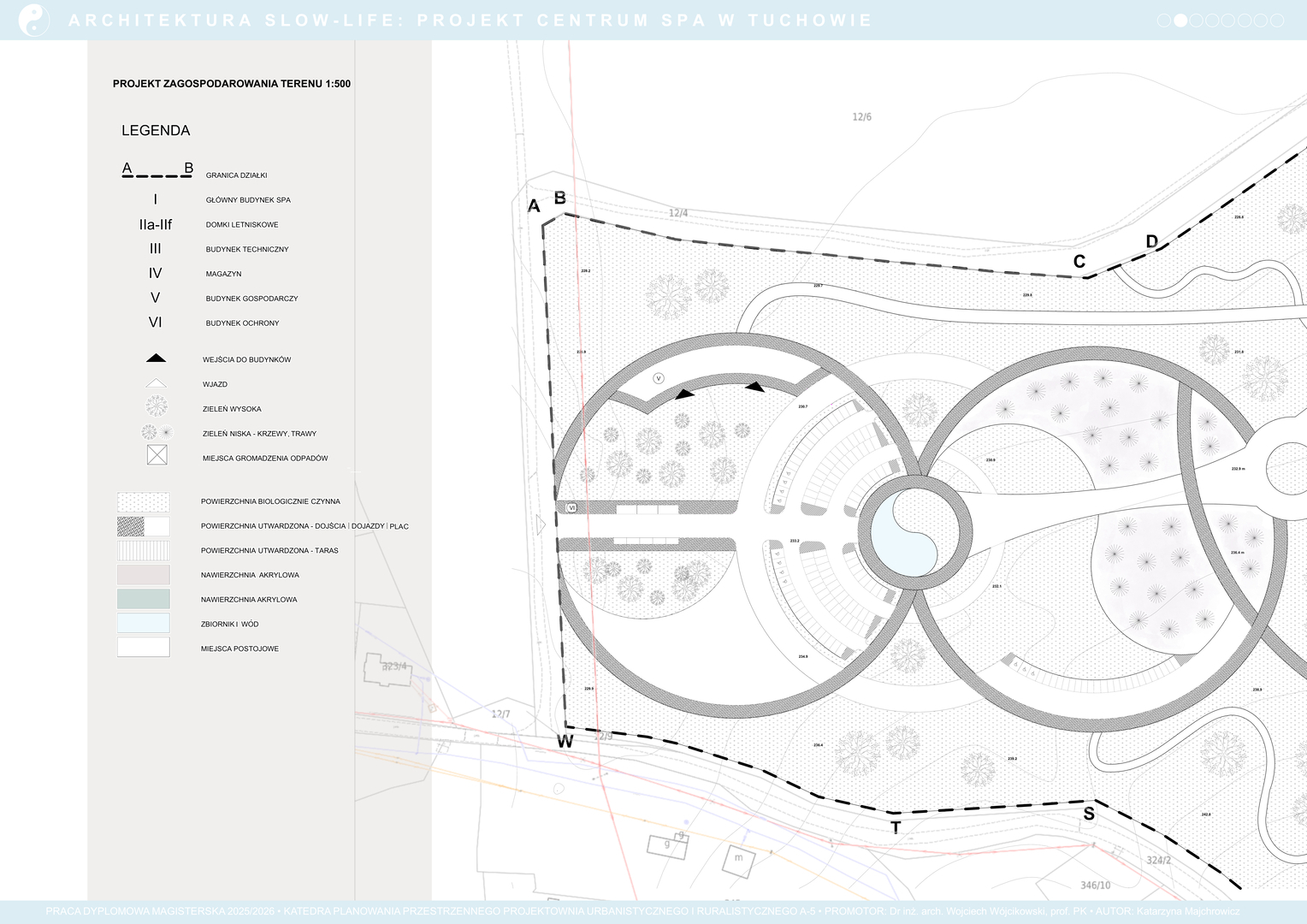The width and height of the screenshot is (1307, 924).
Task: Click the GŁÓWNY BUDYNEK SPA legend label
Action: pyautogui.click(x=248, y=200)
